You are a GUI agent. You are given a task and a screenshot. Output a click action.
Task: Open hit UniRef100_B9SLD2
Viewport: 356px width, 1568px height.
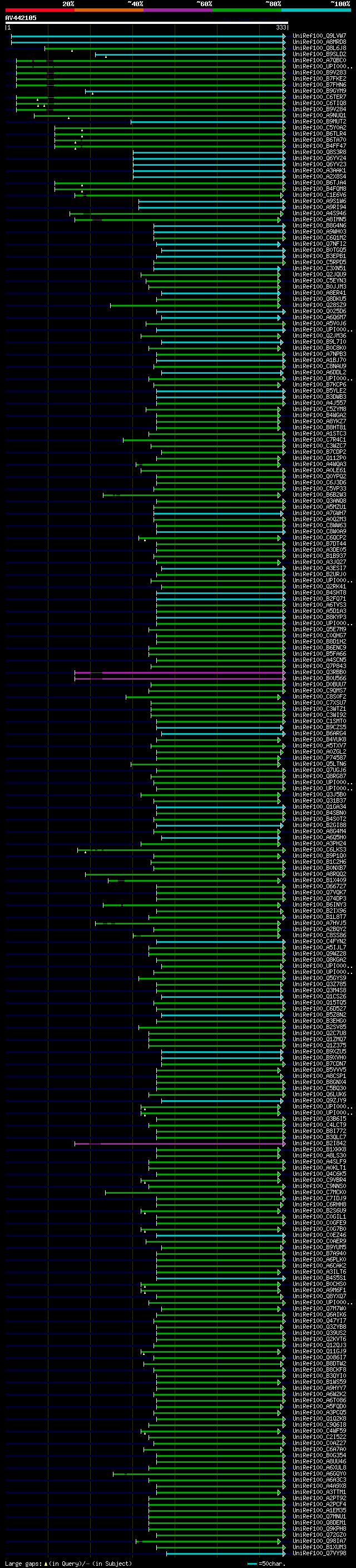pos(319,54)
